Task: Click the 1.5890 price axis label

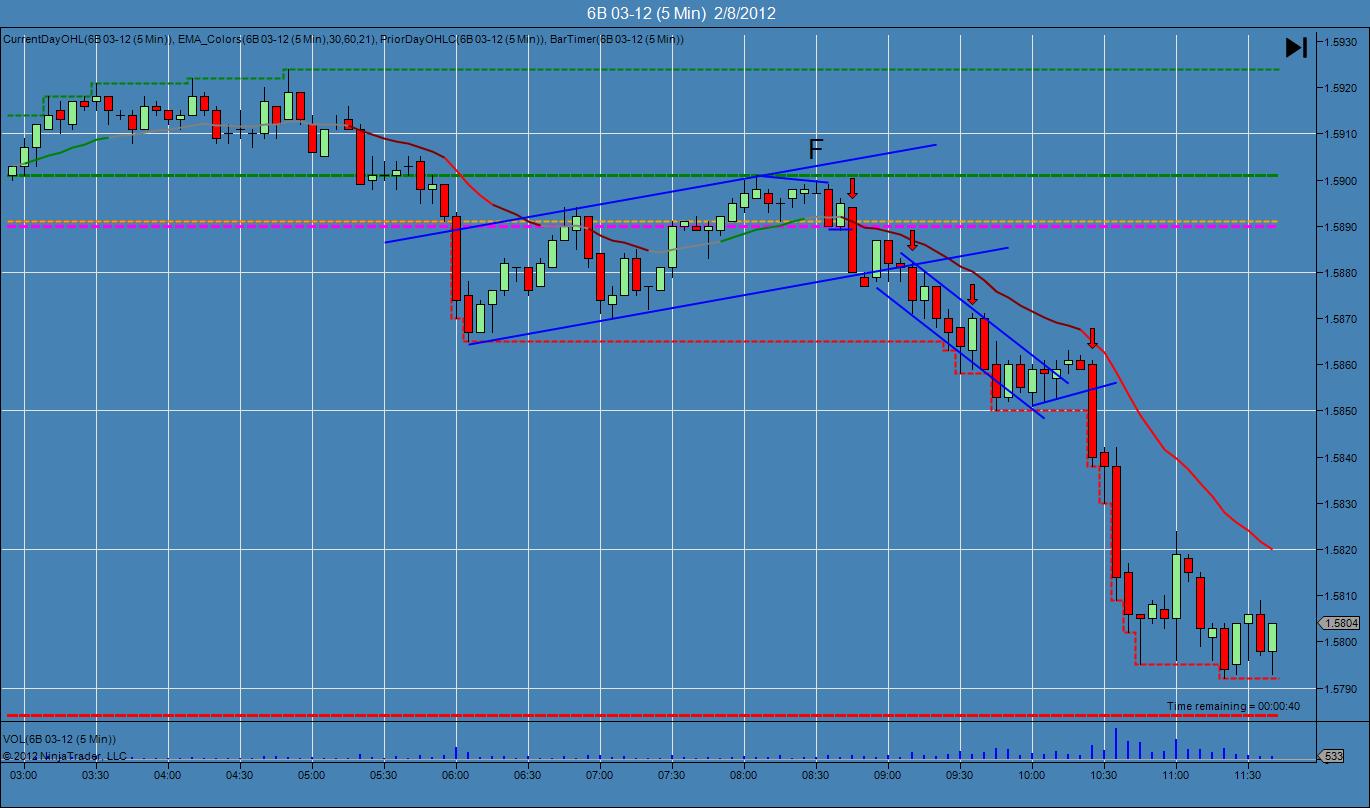Action: point(1341,227)
